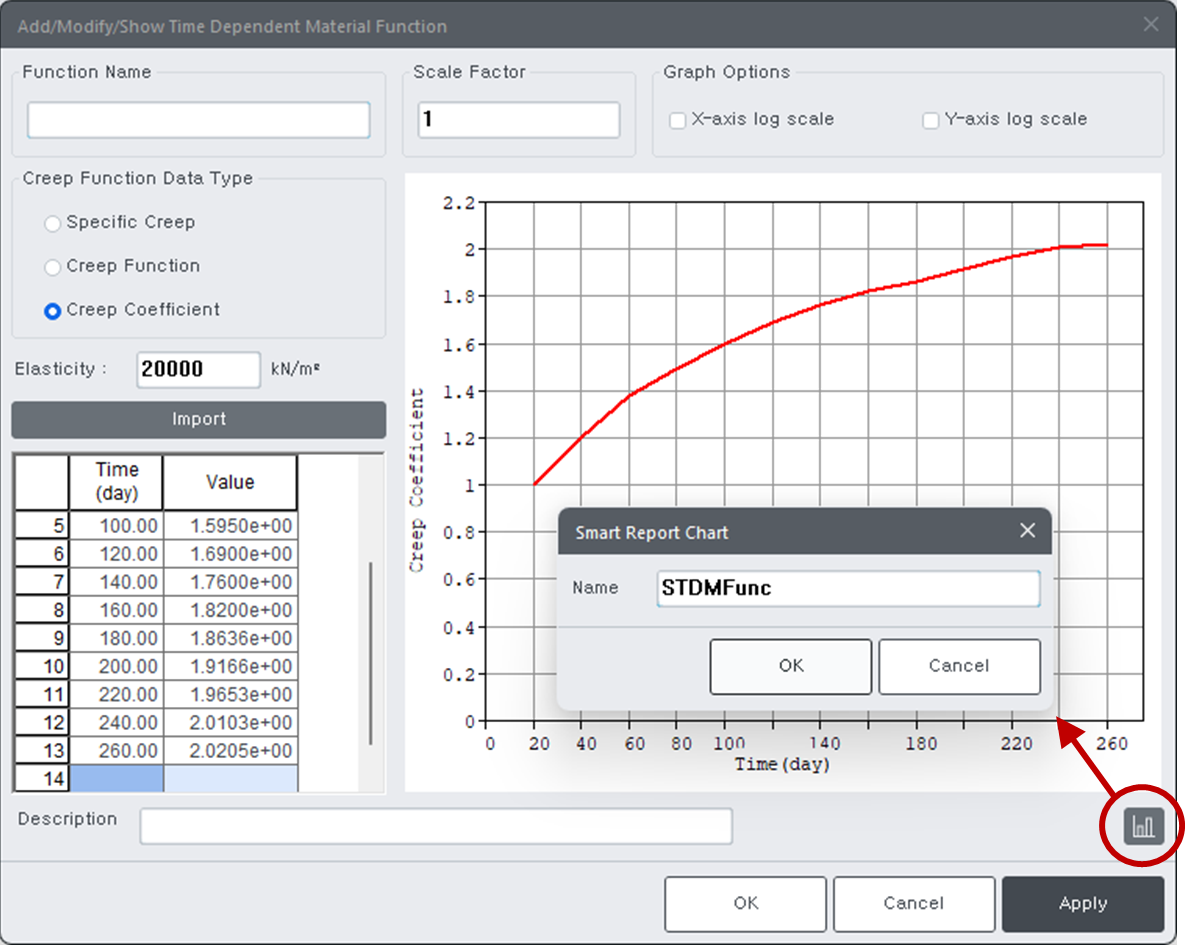1185x945 pixels.
Task: Enable Y-axis log scale checkbox
Action: pos(931,120)
